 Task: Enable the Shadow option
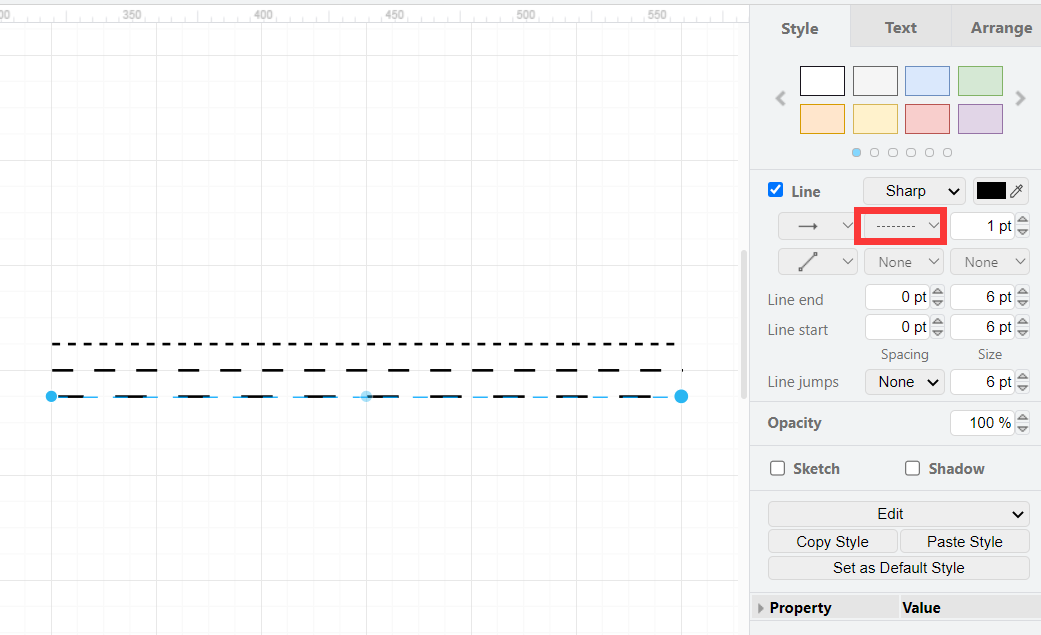(x=912, y=468)
